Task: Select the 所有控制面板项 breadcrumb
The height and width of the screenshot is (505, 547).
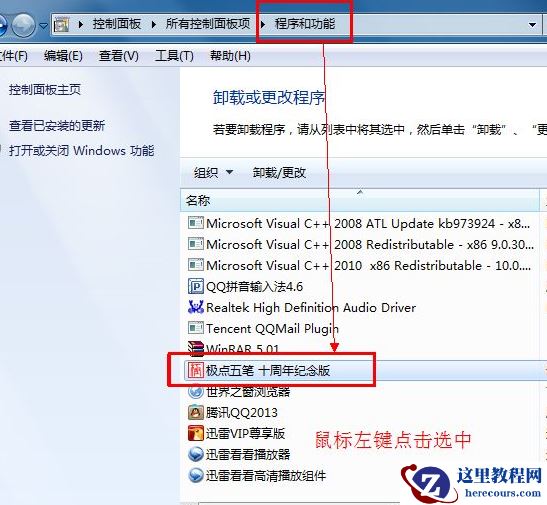Action: [x=208, y=24]
